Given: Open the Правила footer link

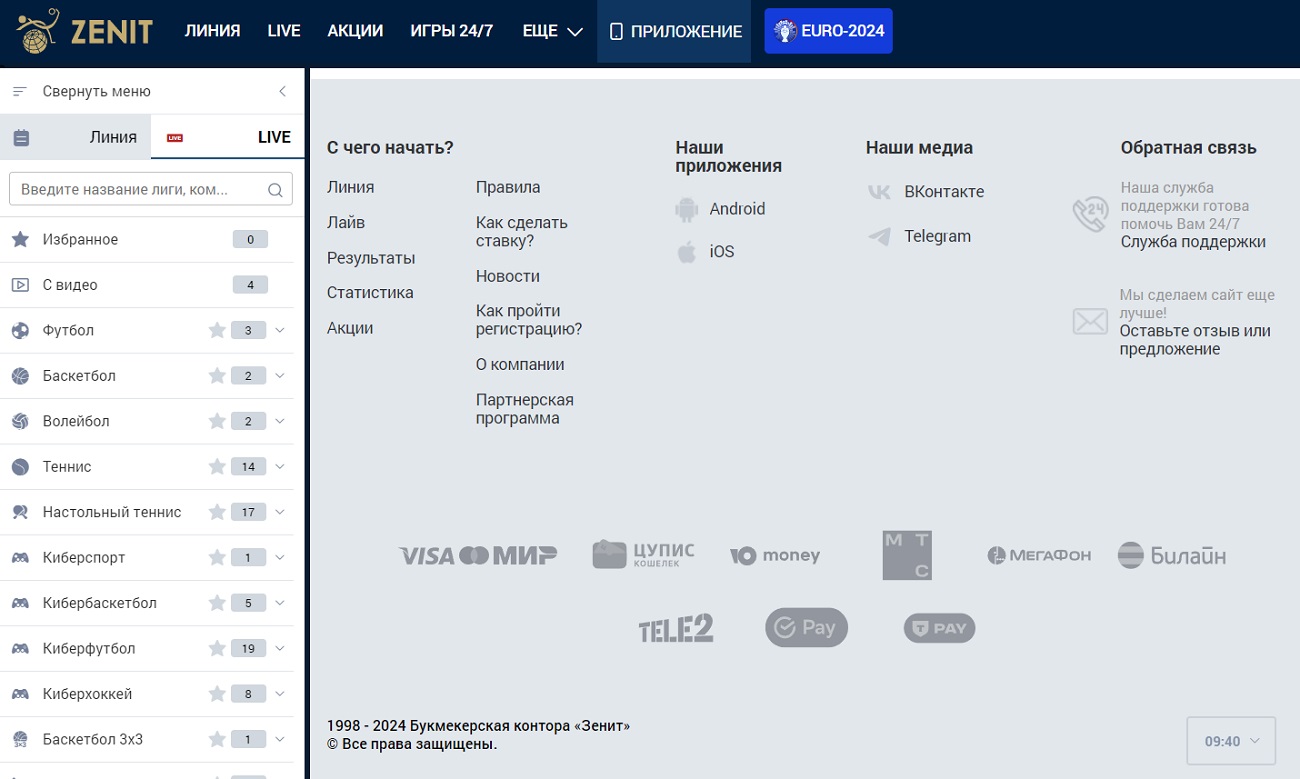Looking at the screenshot, I should tap(508, 187).
